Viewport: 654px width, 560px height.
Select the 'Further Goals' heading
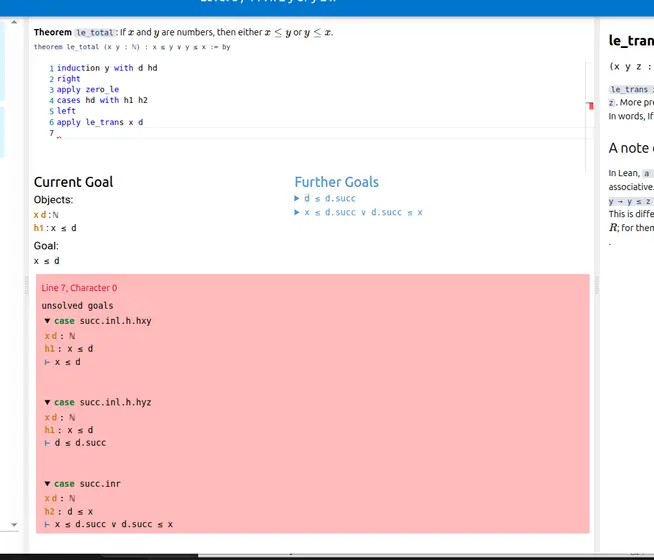pyautogui.click(x=336, y=182)
